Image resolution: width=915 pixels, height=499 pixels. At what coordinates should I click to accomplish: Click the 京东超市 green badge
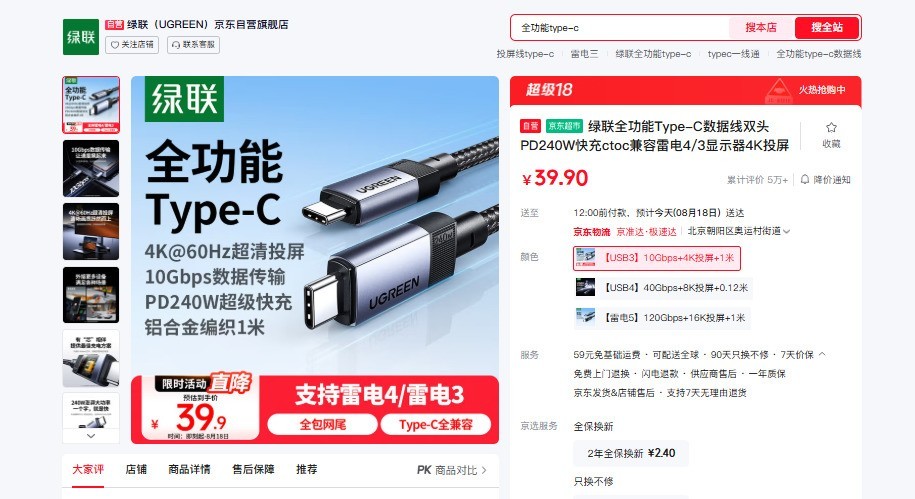[x=564, y=126]
